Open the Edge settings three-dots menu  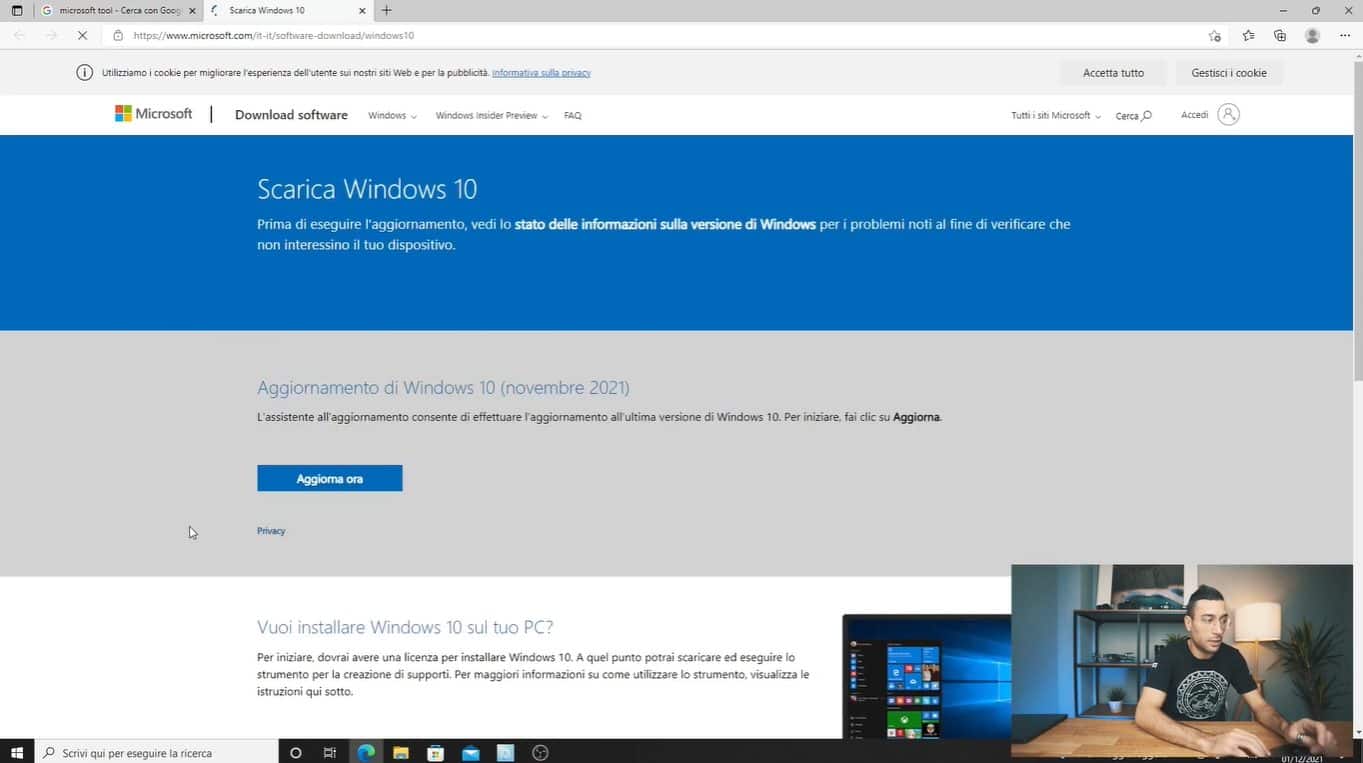[x=1345, y=35]
